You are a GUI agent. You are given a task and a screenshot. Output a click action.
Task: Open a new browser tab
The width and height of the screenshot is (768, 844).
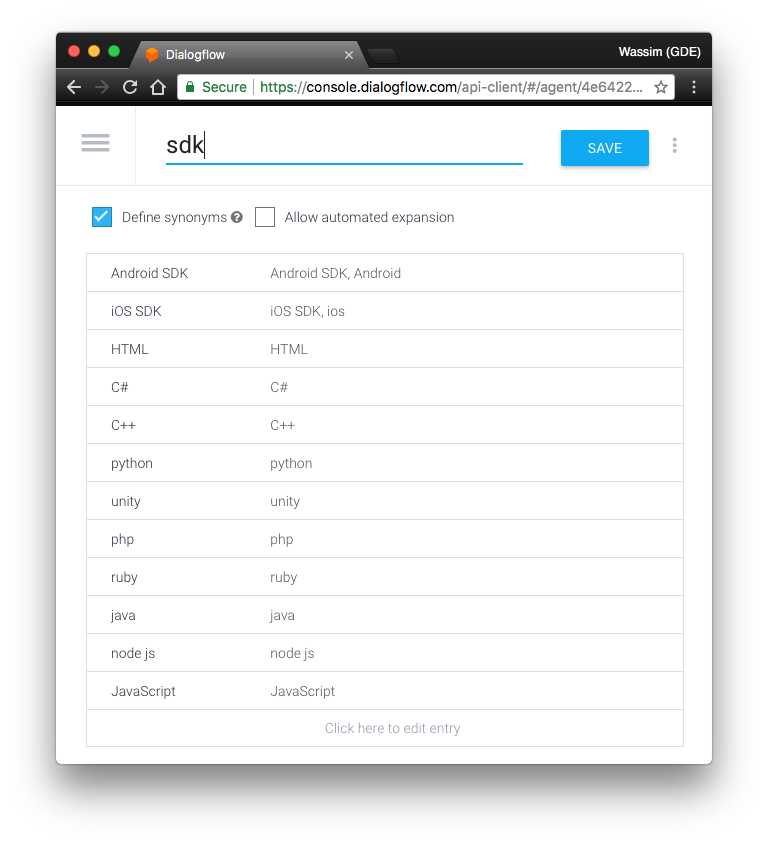coord(383,55)
